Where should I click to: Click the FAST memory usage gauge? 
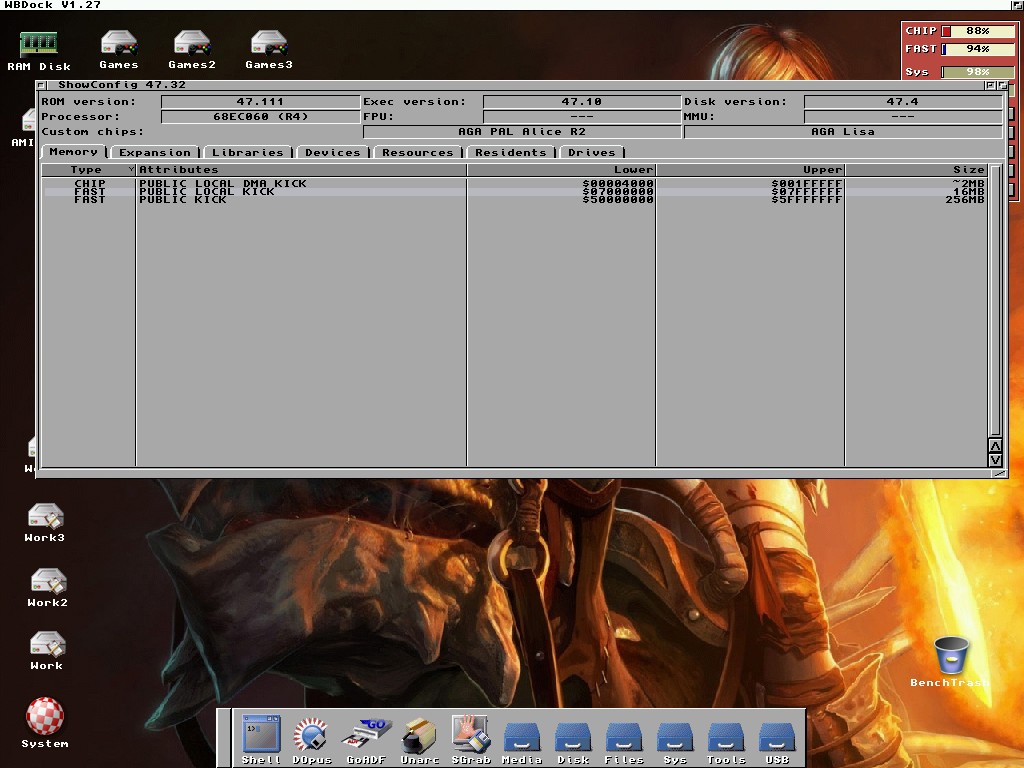click(x=978, y=49)
